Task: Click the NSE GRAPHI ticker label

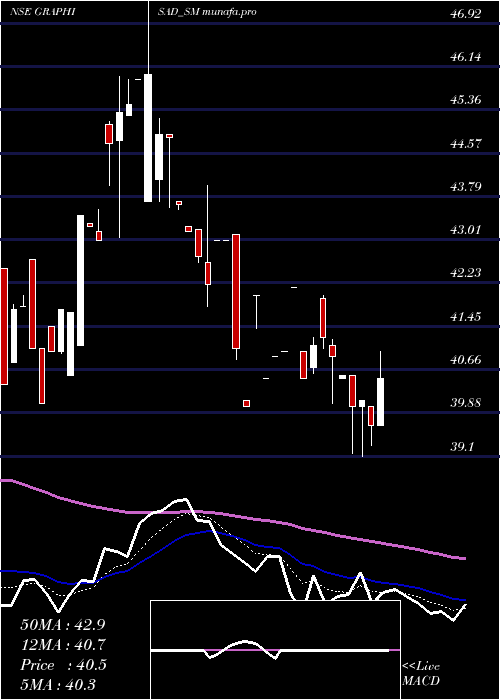Action: [x=42, y=12]
